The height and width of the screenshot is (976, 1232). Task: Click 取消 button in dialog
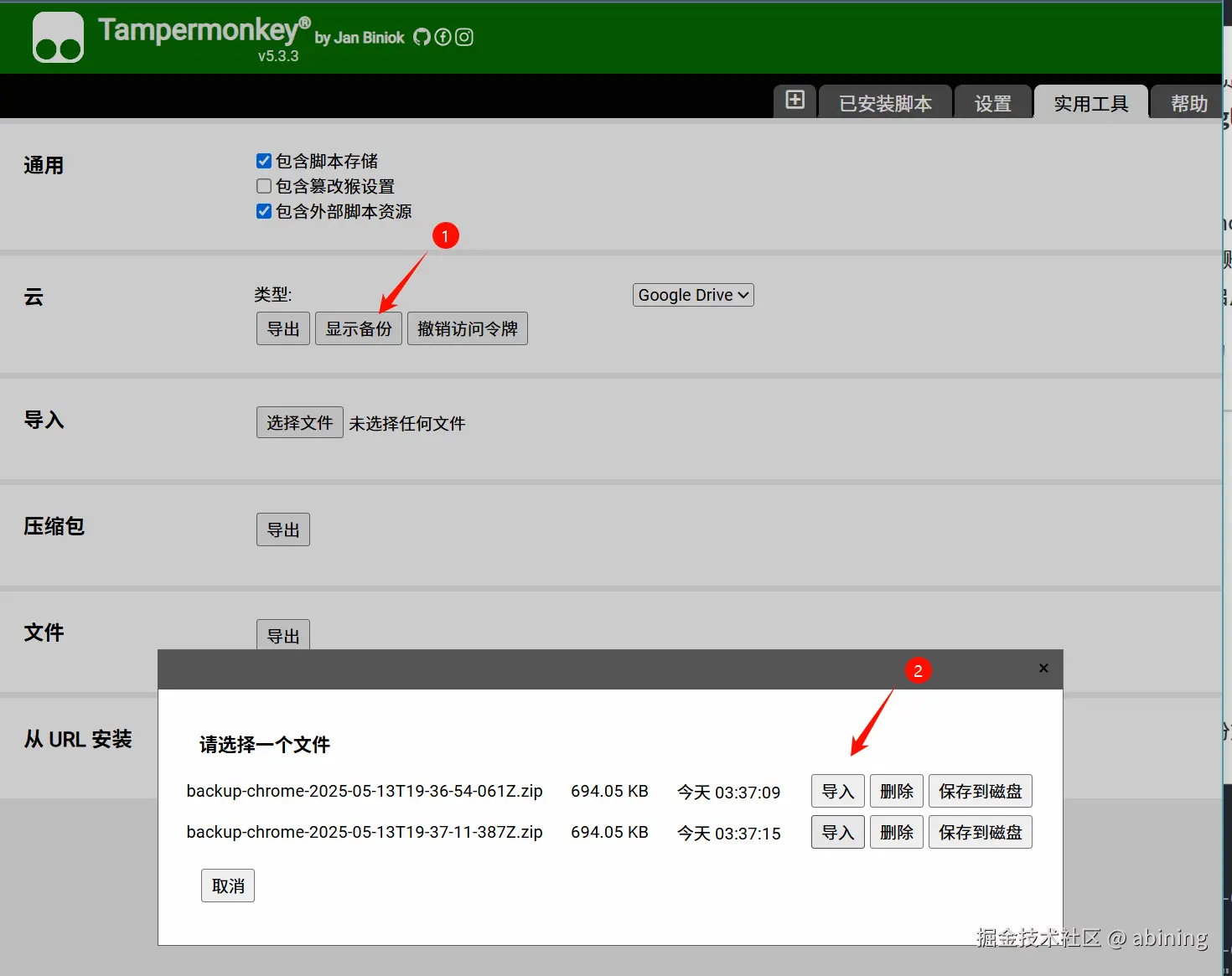[x=228, y=886]
